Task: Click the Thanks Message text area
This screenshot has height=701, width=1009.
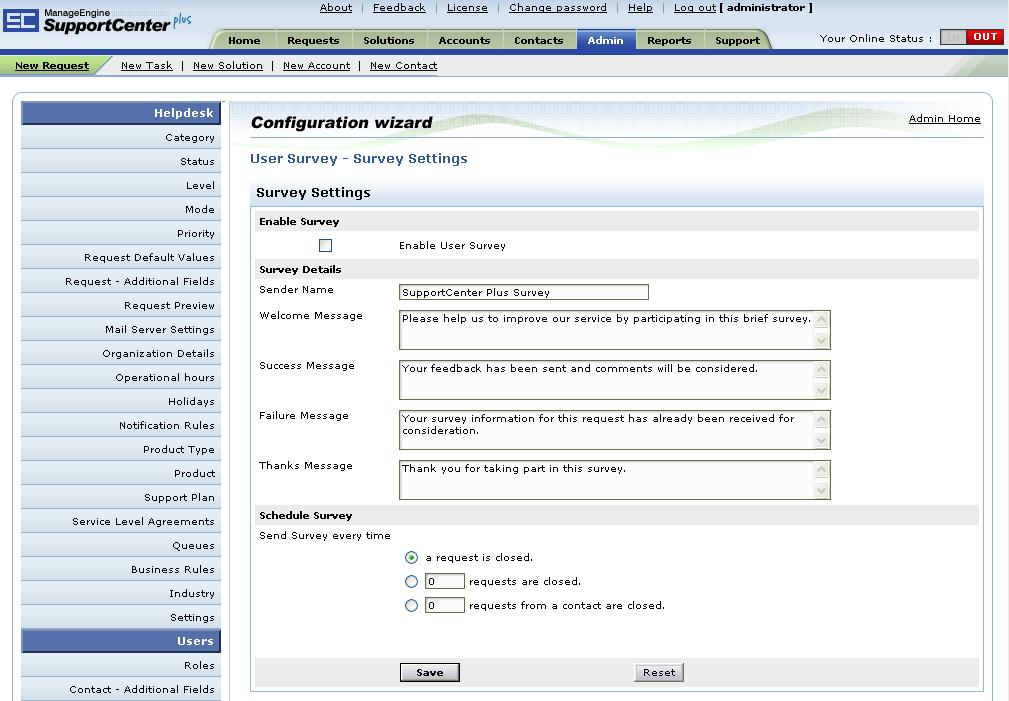Action: pos(606,479)
